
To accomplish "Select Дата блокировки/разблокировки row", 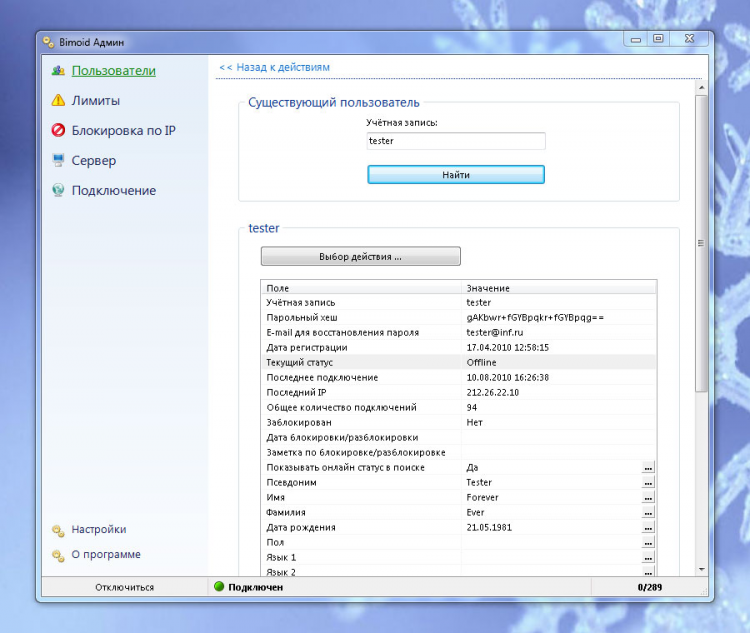I will tap(459, 437).
